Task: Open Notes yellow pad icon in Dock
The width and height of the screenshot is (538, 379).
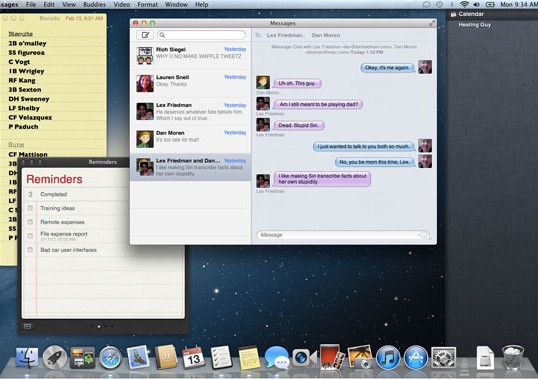Action: [249, 357]
